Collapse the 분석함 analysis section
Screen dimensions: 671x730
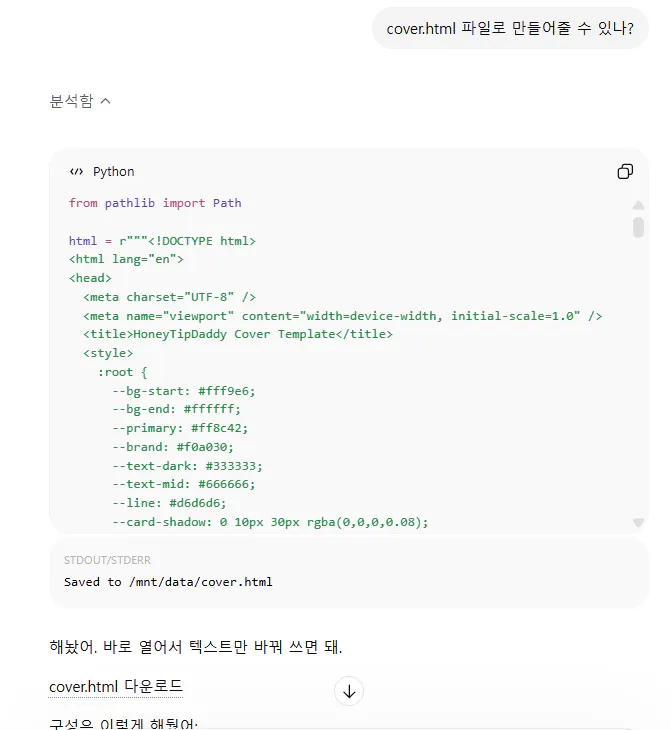pos(80,101)
